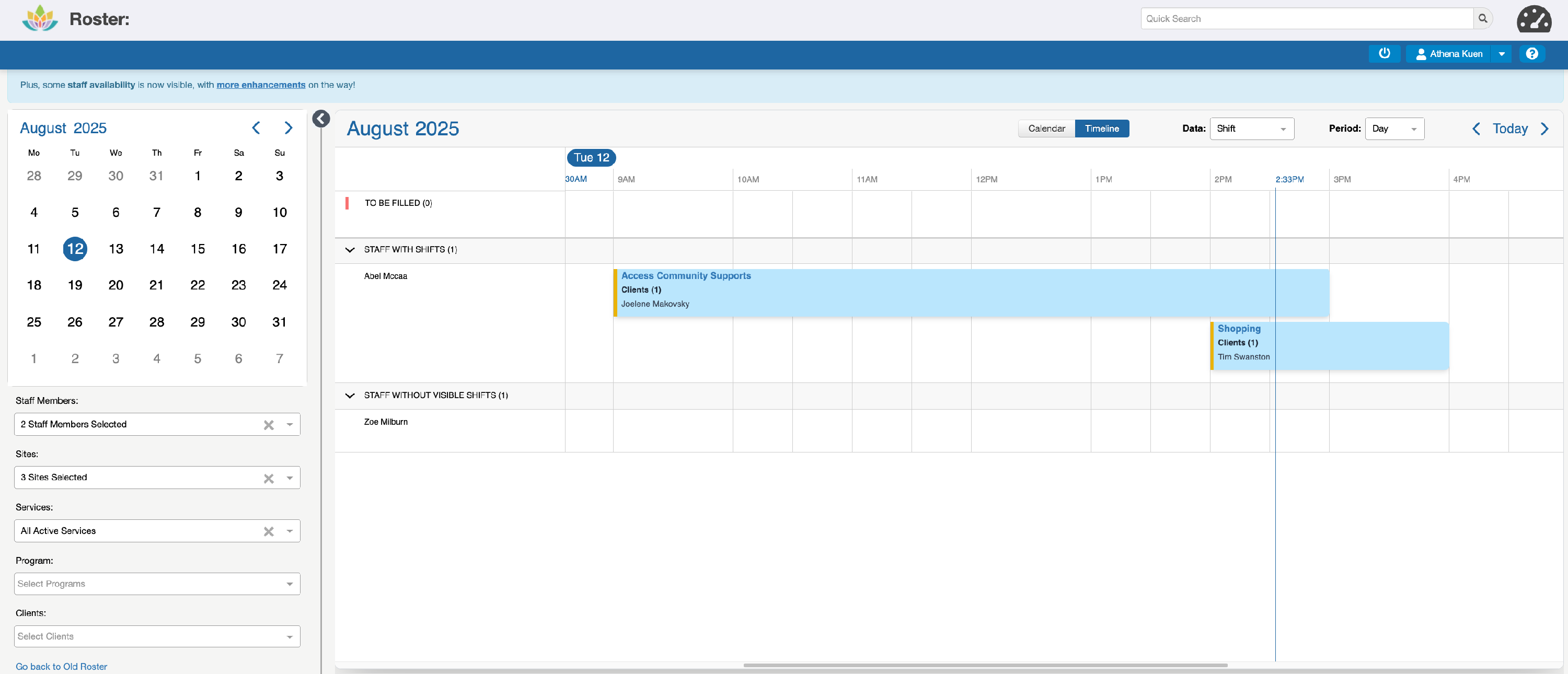Open the Data Shift dropdown

click(x=1251, y=129)
